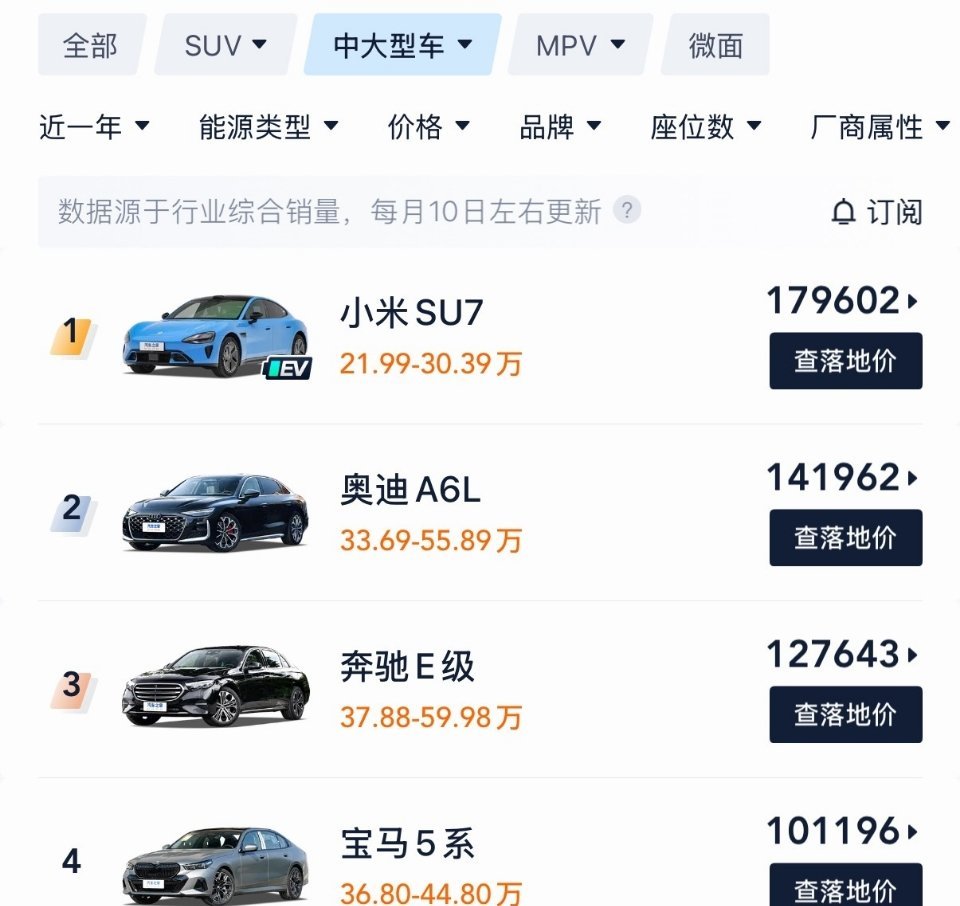Open the 品牌 filter dropdown
Image resolution: width=960 pixels, height=906 pixels.
coord(560,127)
